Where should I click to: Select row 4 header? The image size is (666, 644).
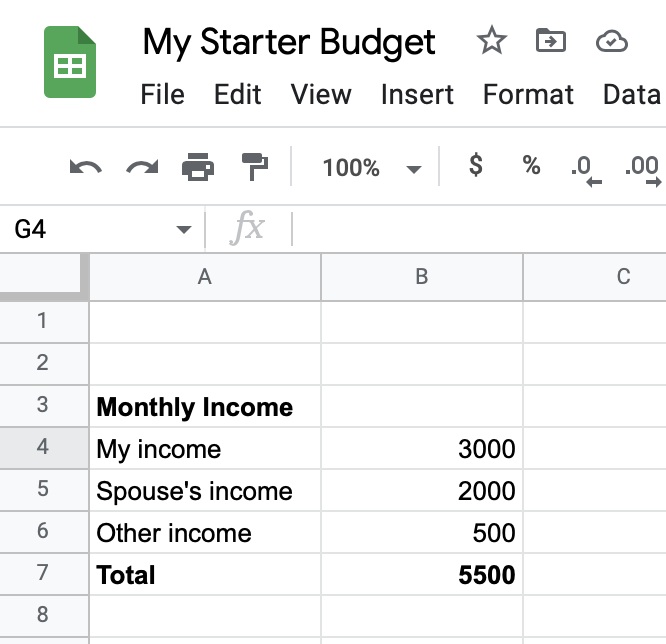pos(44,448)
